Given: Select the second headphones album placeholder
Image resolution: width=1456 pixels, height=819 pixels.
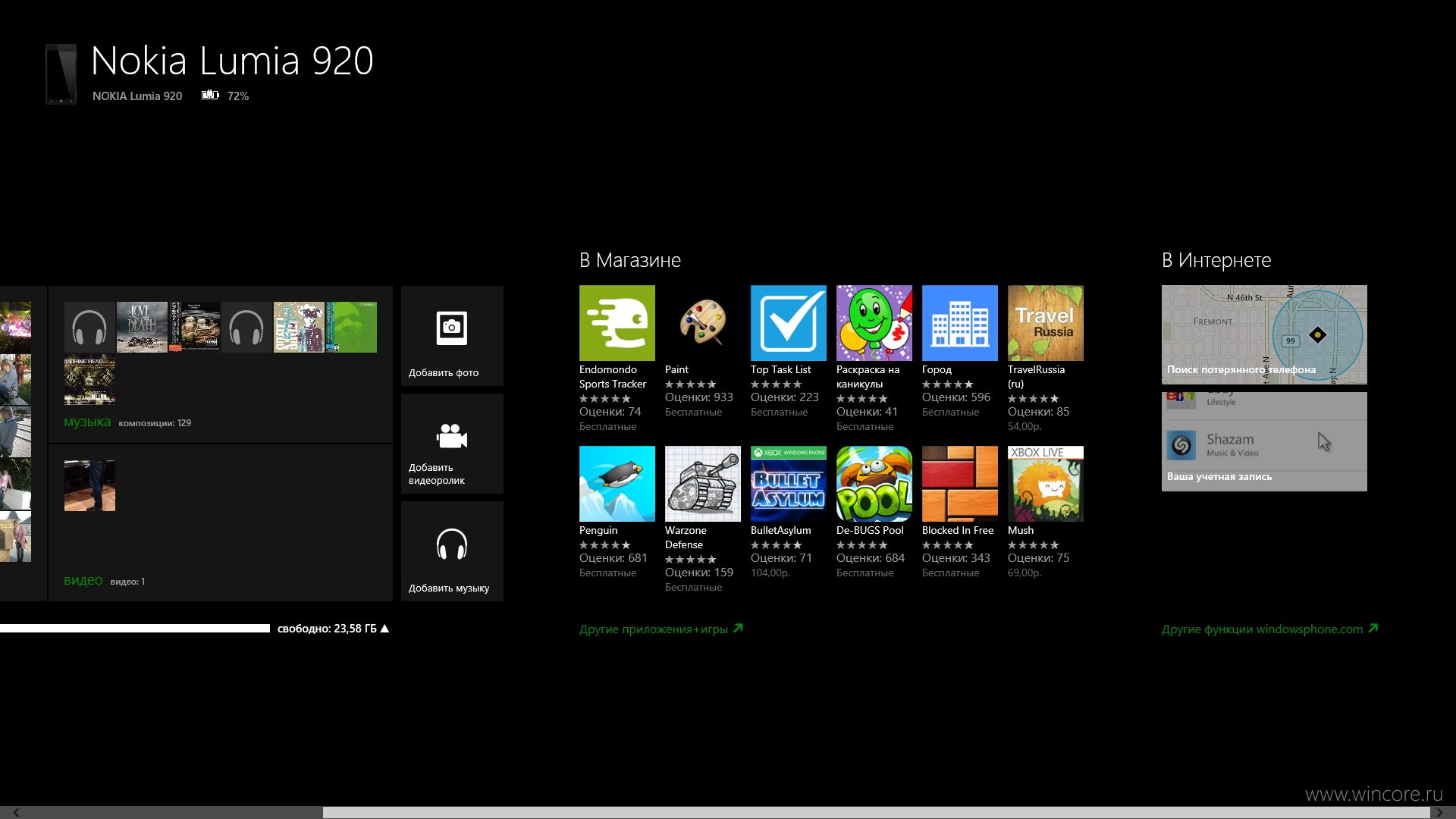Looking at the screenshot, I should [246, 327].
